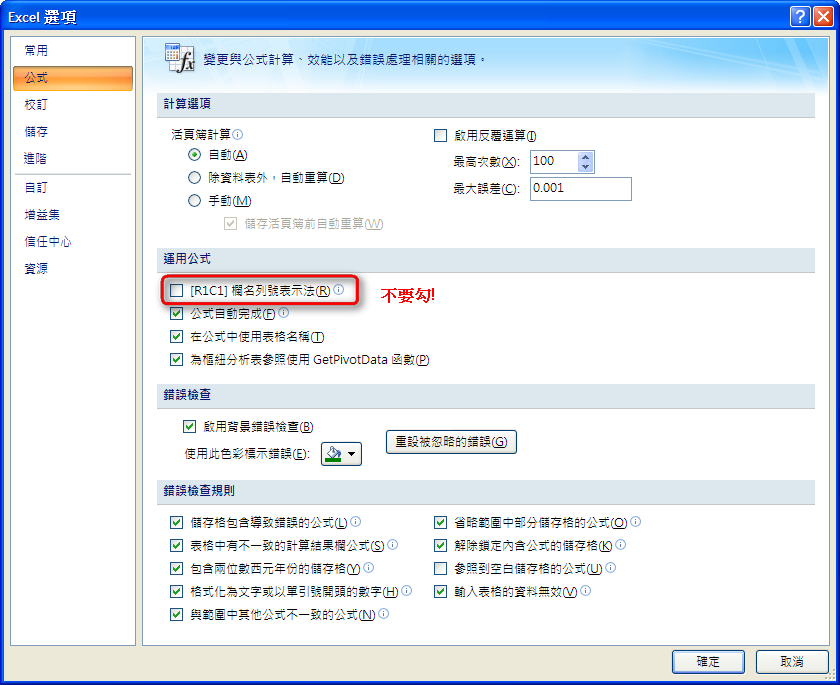Image resolution: width=840 pixels, height=685 pixels.
Task: Click the 取消 button
Action: pos(792,662)
